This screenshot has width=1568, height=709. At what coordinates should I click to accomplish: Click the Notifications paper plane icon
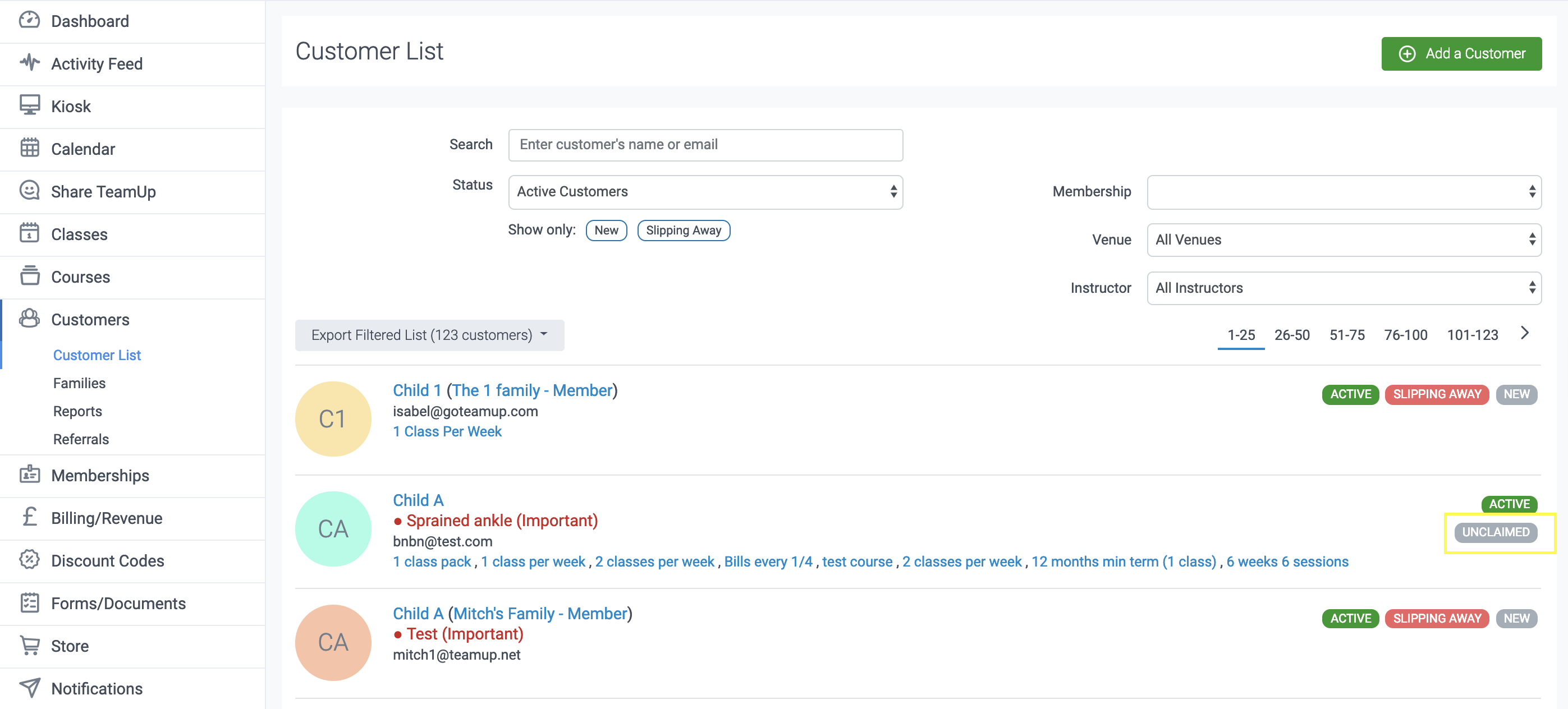point(29,688)
